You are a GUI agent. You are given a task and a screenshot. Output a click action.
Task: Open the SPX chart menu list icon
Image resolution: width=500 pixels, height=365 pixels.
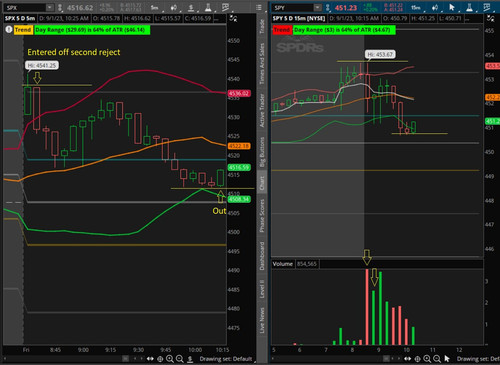tap(259, 7)
